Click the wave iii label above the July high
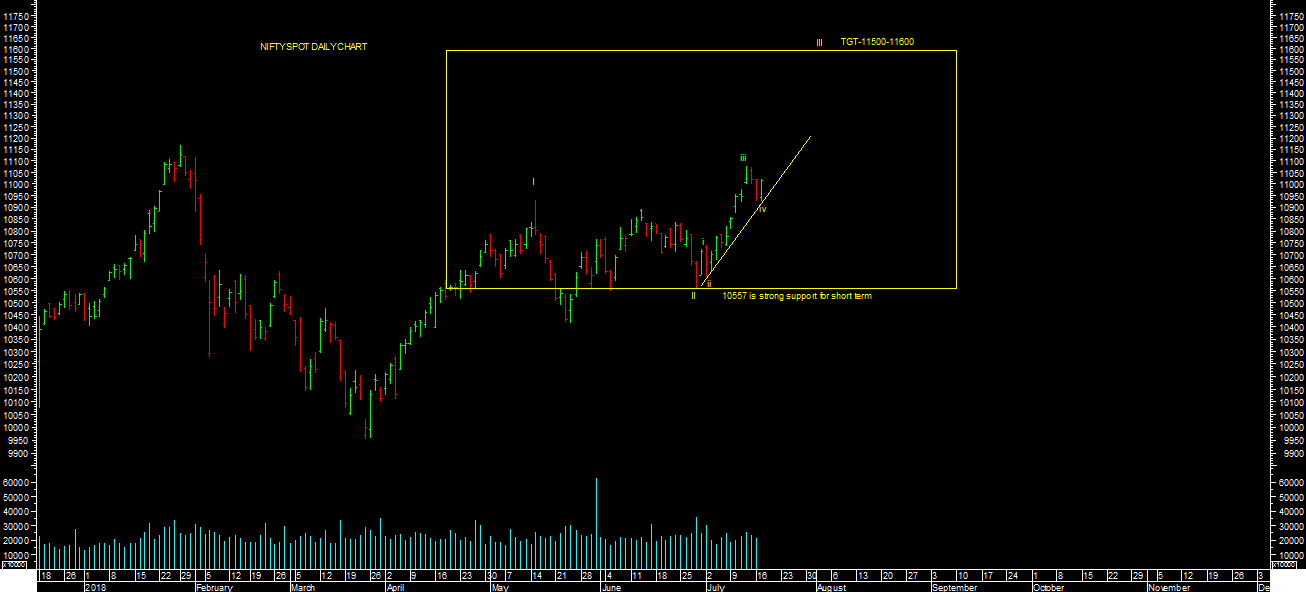The width and height of the screenshot is (1306, 592). pos(743,158)
